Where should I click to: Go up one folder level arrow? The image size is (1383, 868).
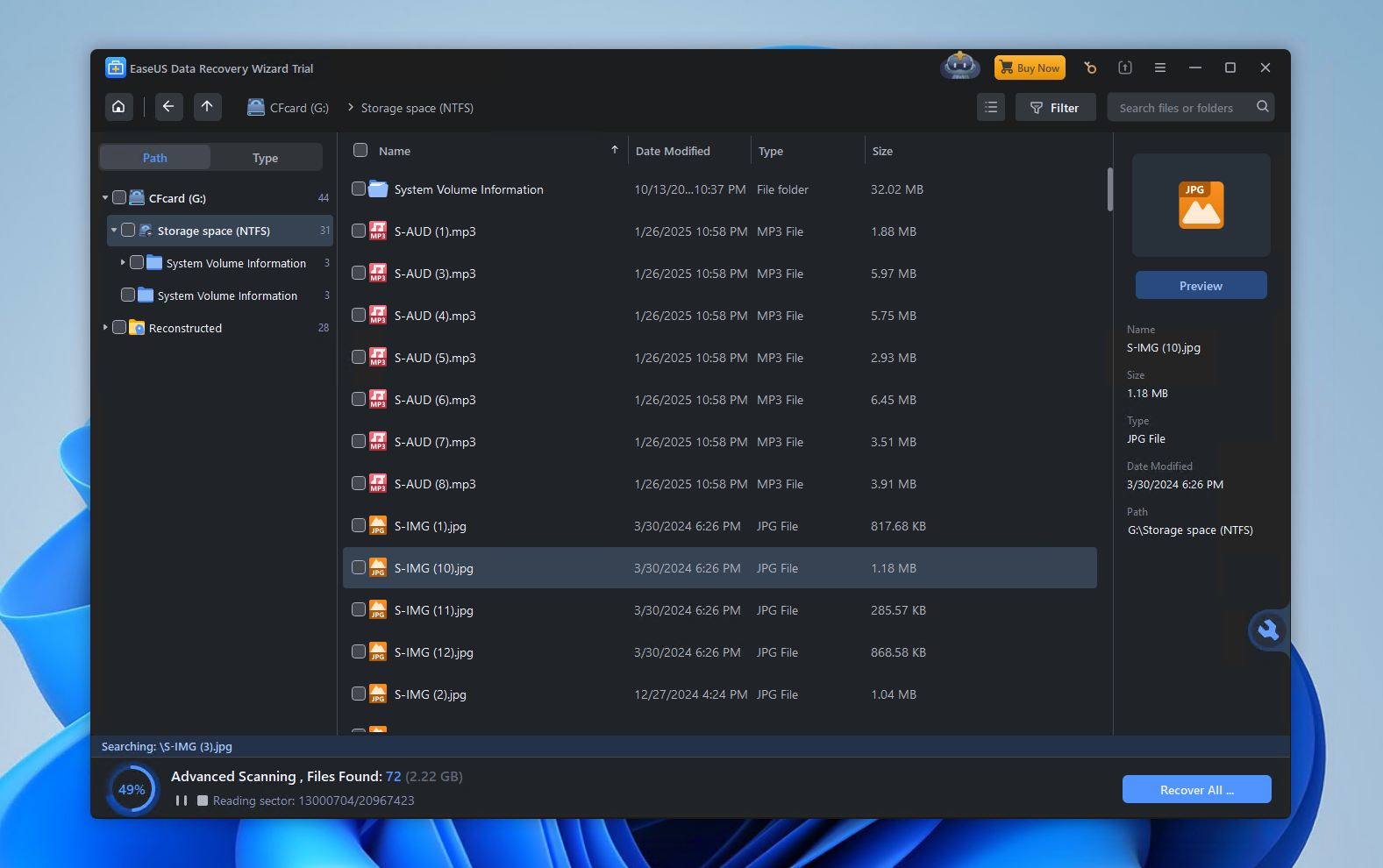207,107
